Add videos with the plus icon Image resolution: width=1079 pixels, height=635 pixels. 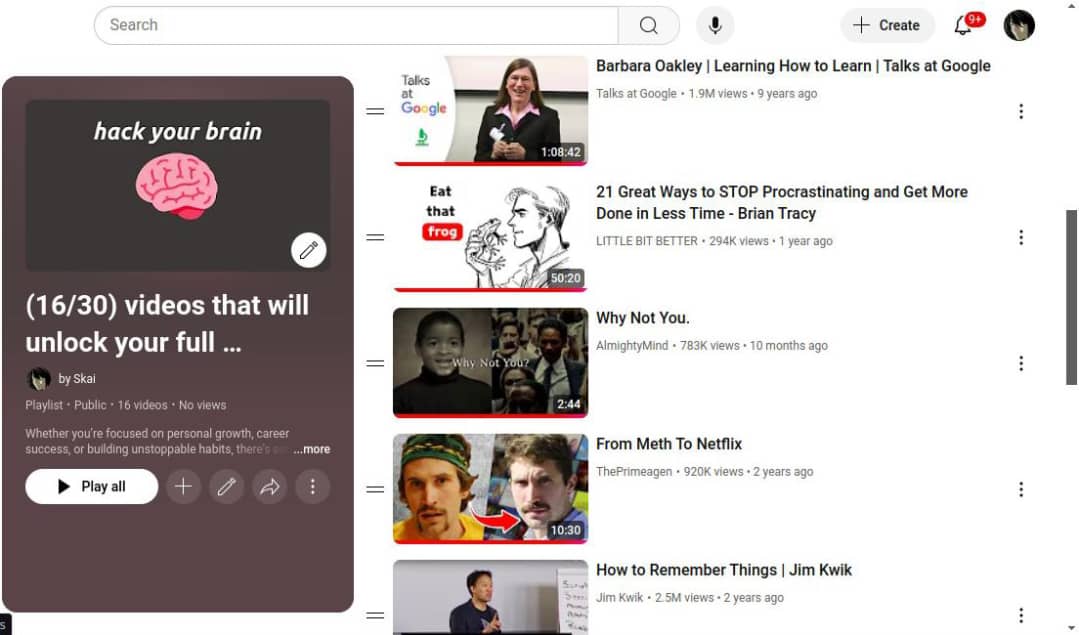point(183,486)
